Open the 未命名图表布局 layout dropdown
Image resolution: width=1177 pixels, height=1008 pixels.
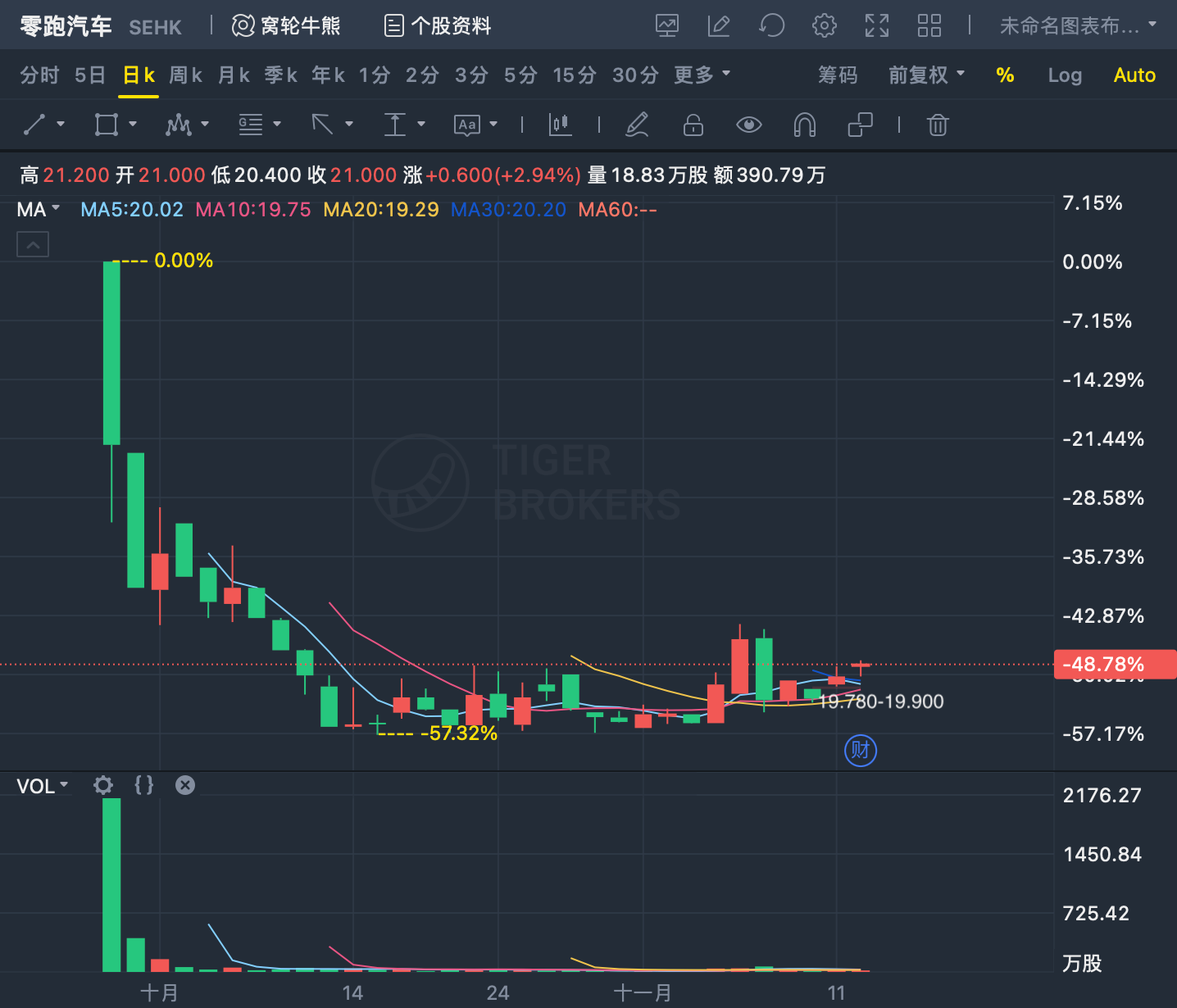point(1079,26)
